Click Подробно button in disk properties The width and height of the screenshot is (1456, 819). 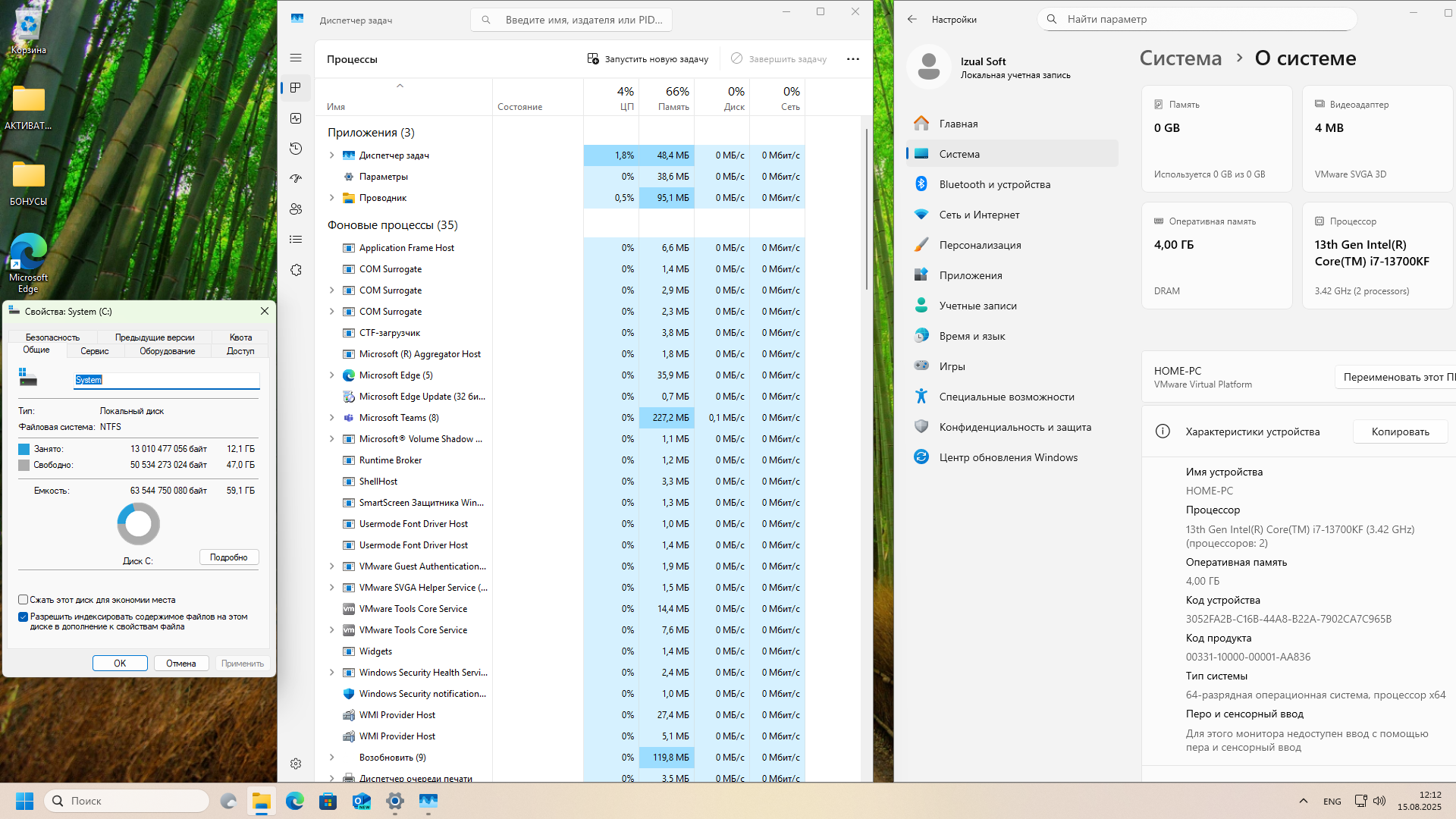tap(229, 557)
